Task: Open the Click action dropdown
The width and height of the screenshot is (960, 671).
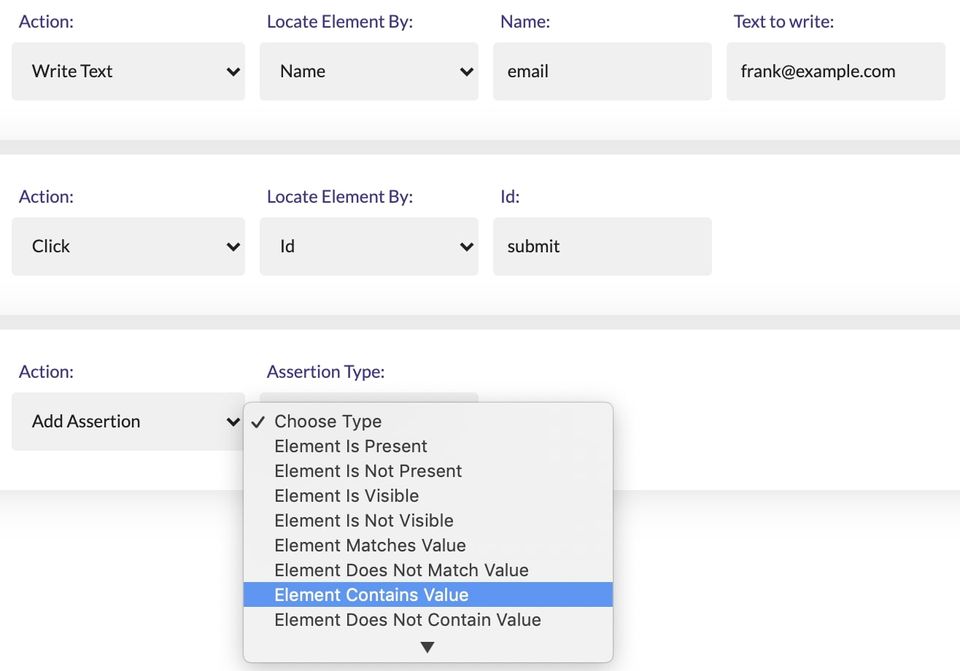Action: click(127, 246)
